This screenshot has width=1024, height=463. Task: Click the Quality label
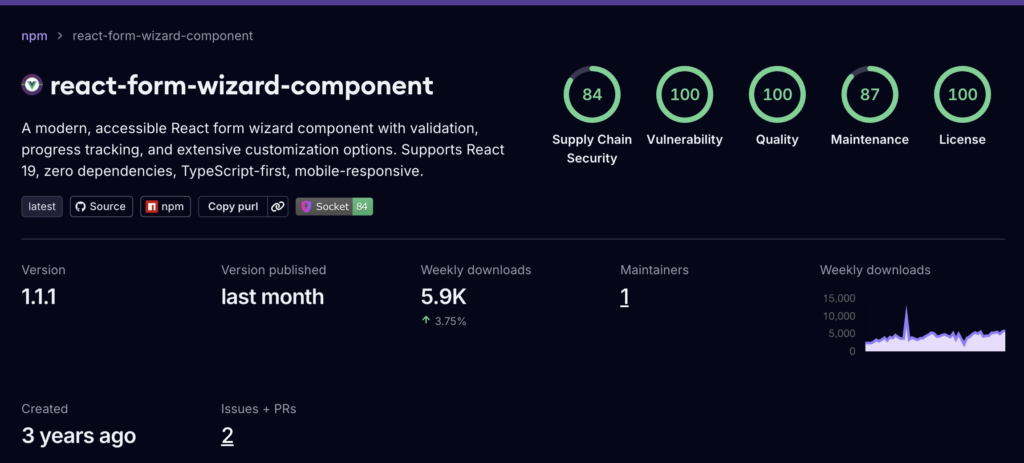click(x=777, y=140)
